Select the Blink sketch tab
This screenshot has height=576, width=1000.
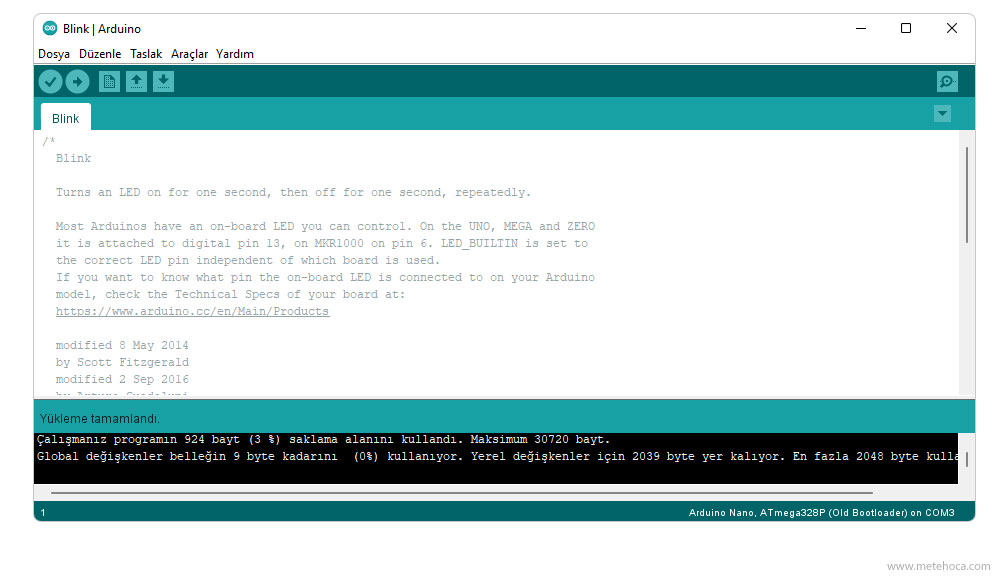66,118
